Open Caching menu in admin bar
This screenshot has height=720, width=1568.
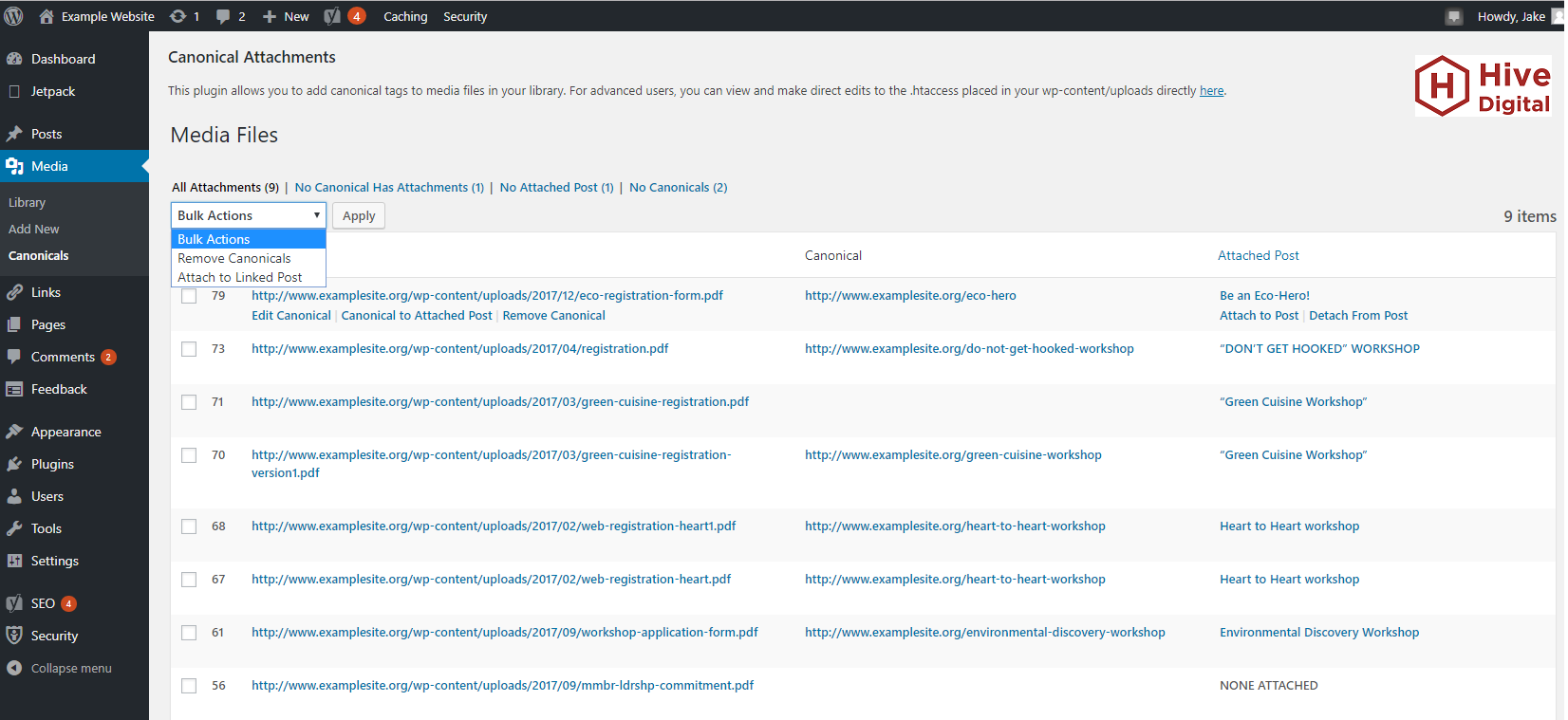pyautogui.click(x=405, y=16)
